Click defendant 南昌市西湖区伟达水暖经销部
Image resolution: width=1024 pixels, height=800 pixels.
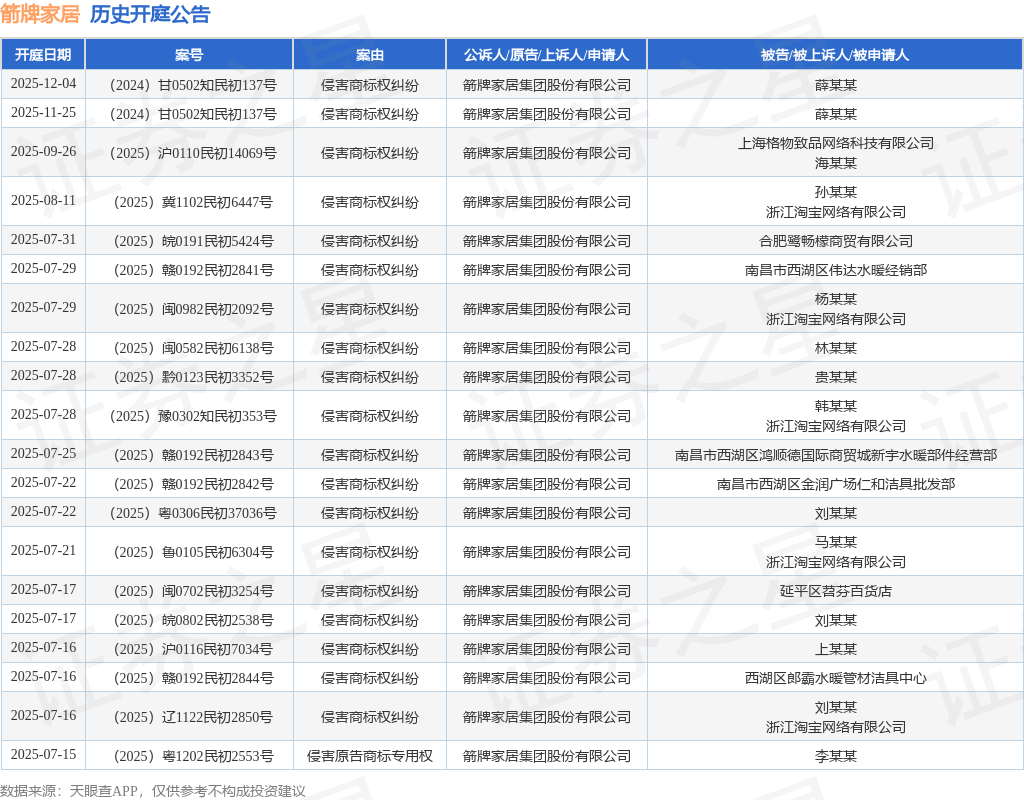tap(835, 270)
